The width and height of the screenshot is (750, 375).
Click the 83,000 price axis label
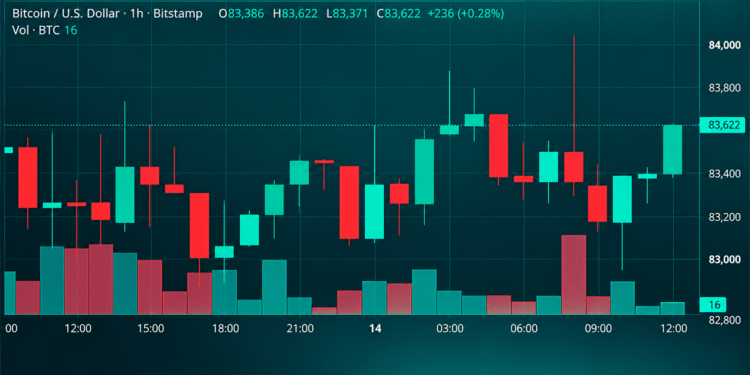[724, 260]
